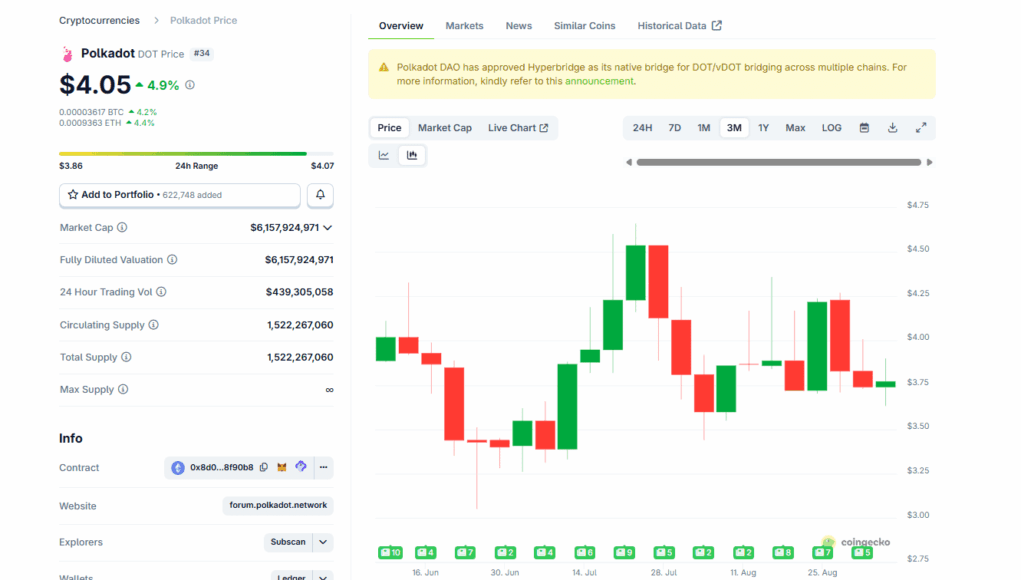Click the purple icon after MetaMask fox
Image resolution: width=1021 pixels, height=580 pixels.
coord(301,467)
